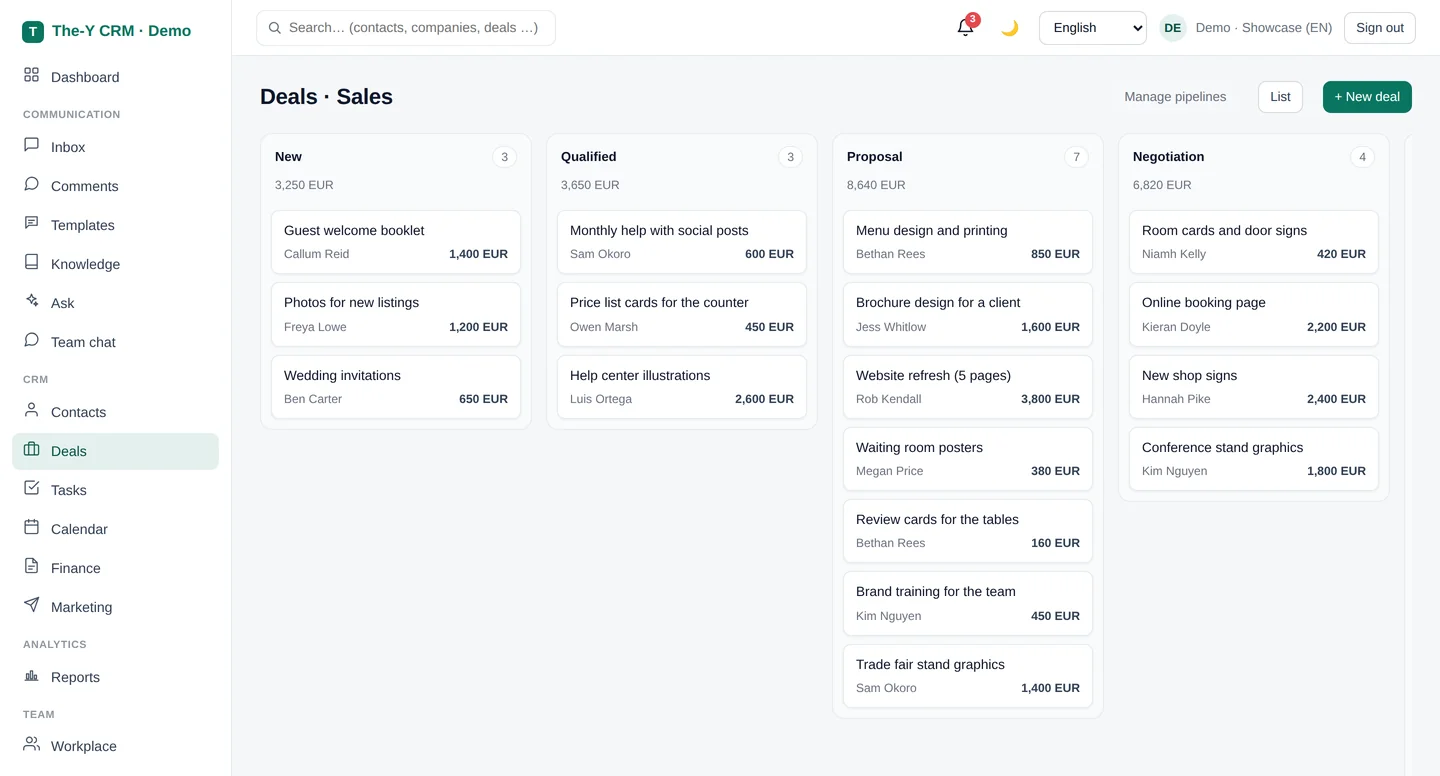
Task: Open Calendar from the sidebar
Action: pyautogui.click(x=115, y=529)
